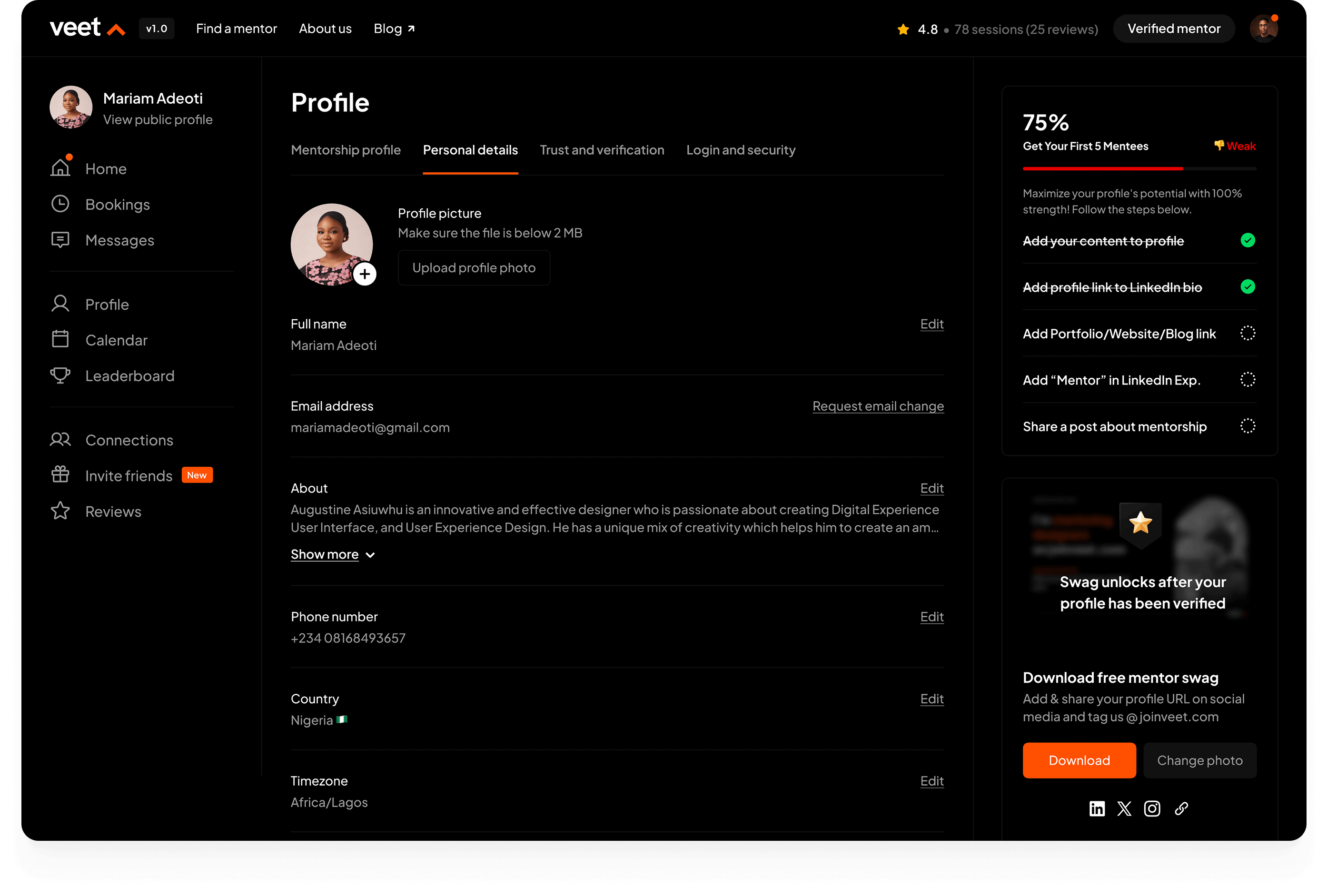1327x896 pixels.
Task: Switch to Login and security tab
Action: tap(741, 150)
